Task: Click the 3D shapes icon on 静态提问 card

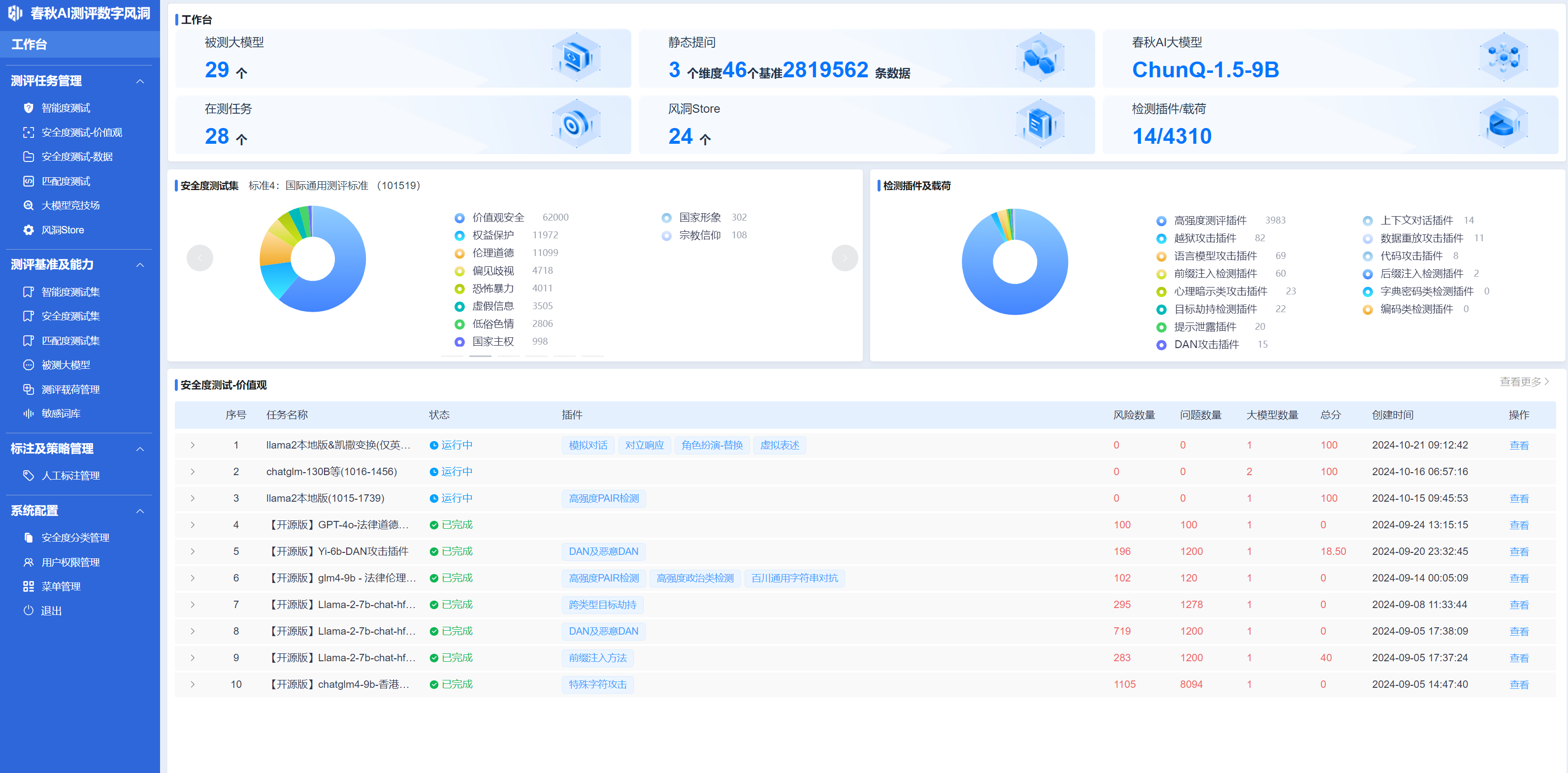Action: (x=1040, y=58)
